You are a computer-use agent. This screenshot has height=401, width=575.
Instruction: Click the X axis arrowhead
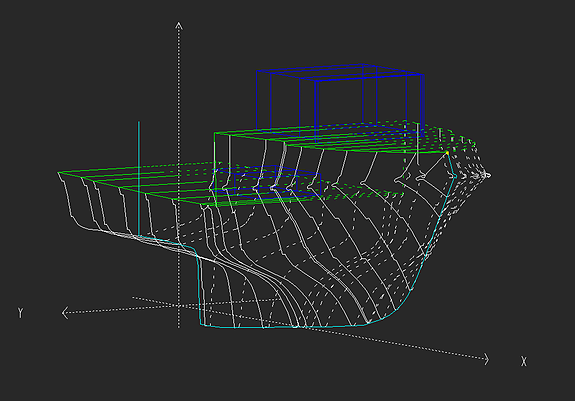click(x=486, y=359)
